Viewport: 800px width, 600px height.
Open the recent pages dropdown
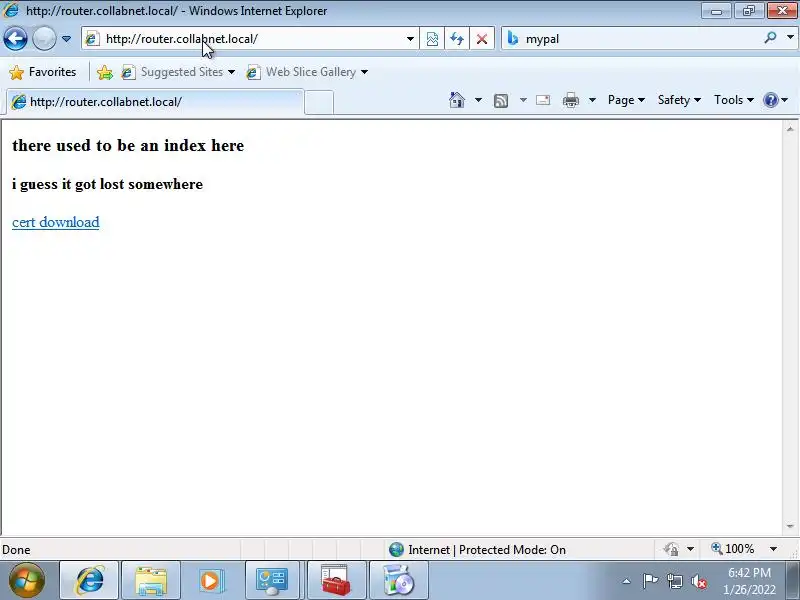pos(66,39)
